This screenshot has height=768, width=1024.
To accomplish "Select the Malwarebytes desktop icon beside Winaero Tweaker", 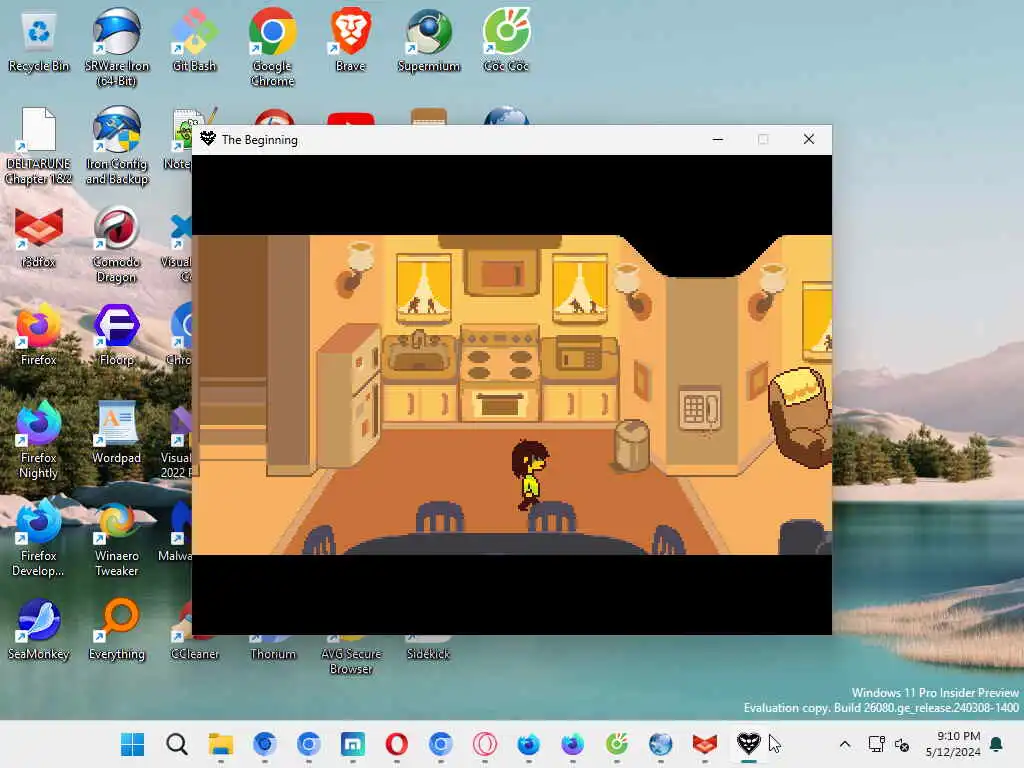I will [176, 530].
